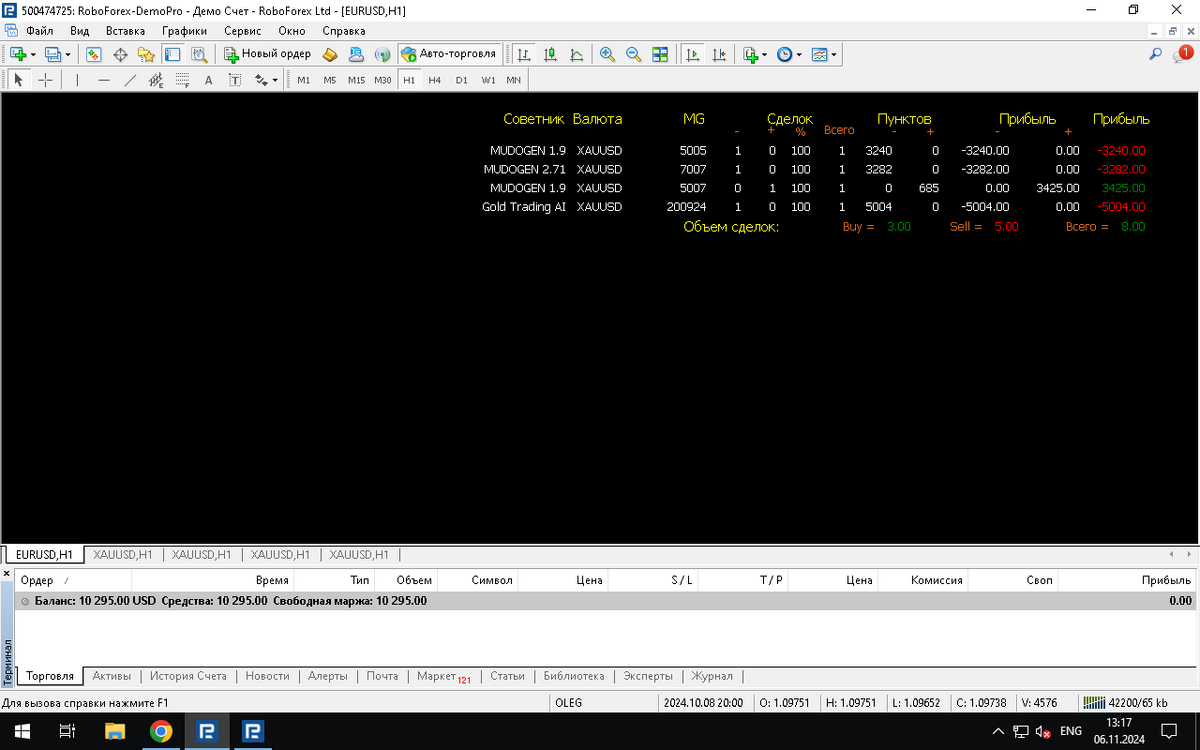Screen dimensions: 1200x750
Task: Open Chrome from the taskbar
Action: [161, 731]
